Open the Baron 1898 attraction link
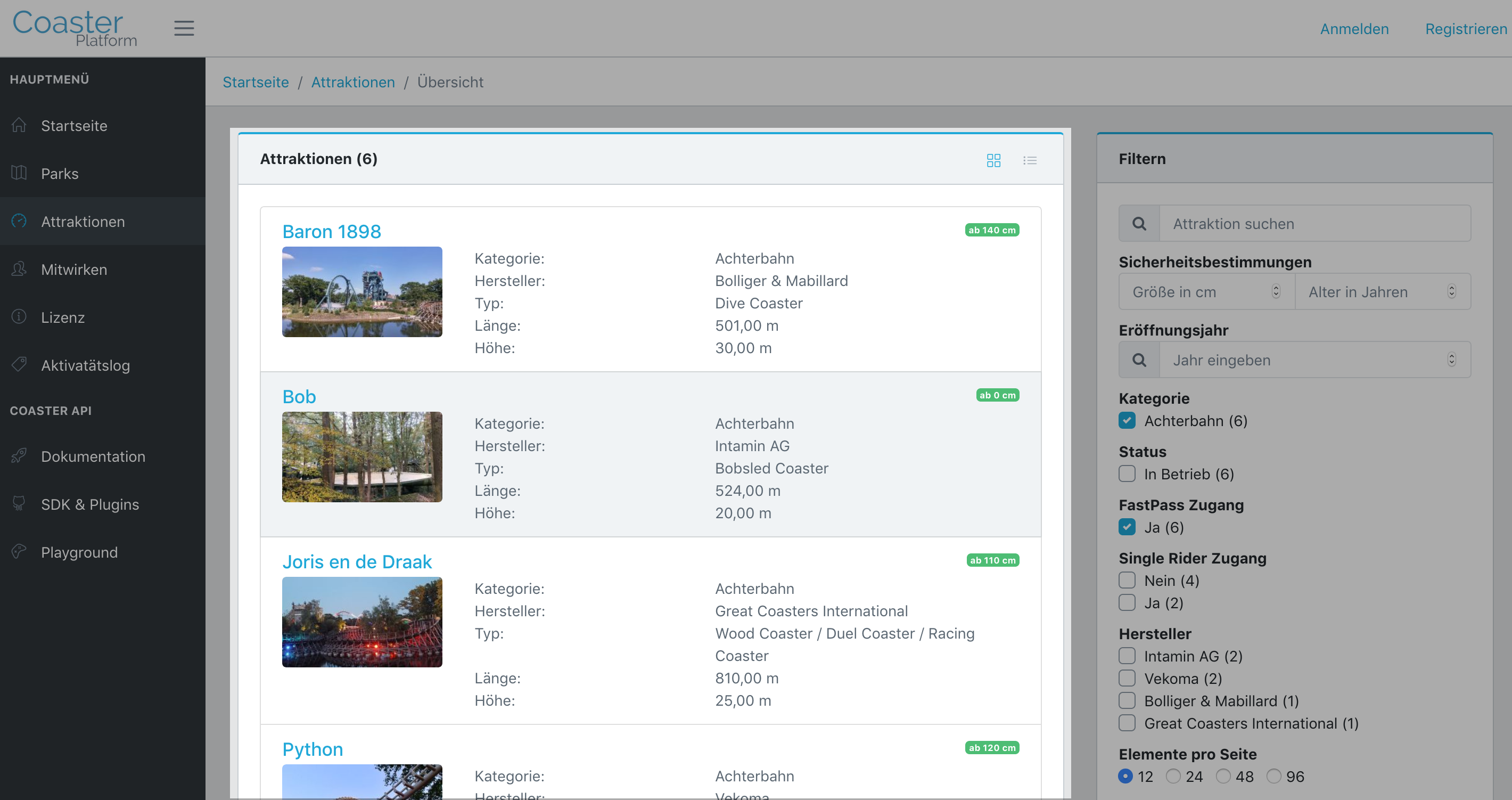 tap(332, 231)
